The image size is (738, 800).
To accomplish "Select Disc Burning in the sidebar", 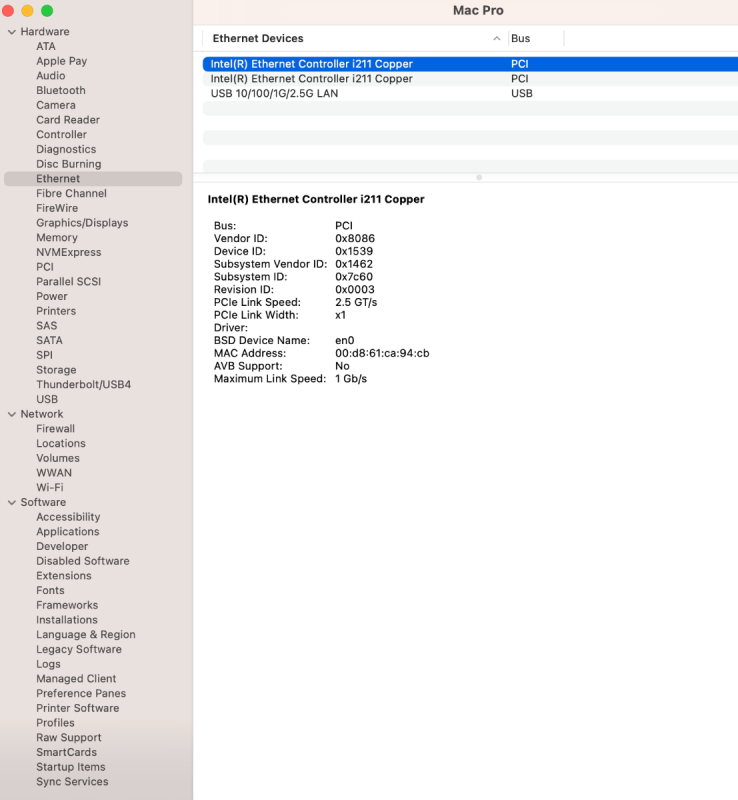I will click(x=68, y=164).
